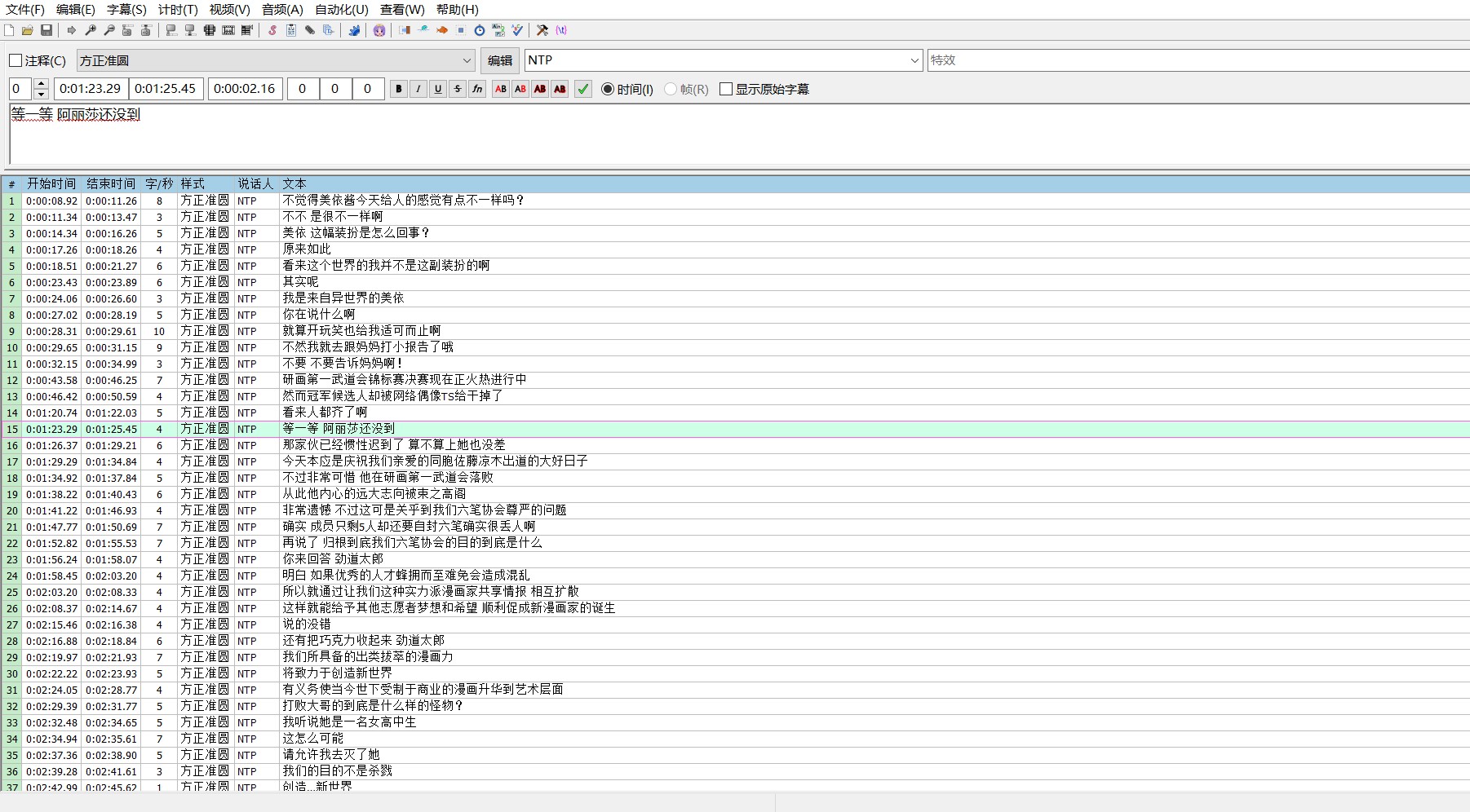The height and width of the screenshot is (812, 1470).
Task: Open the 字幕(S) menu
Action: coord(126,10)
